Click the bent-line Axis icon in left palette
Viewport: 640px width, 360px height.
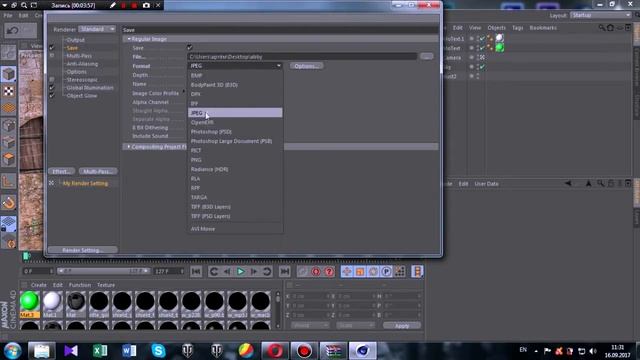click(x=9, y=181)
